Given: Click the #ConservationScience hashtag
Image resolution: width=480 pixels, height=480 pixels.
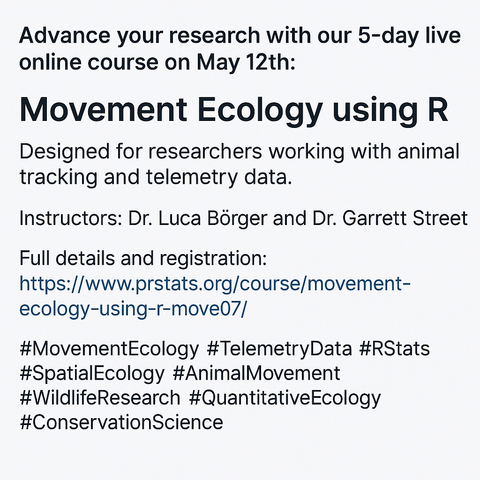Looking at the screenshot, I should pyautogui.click(x=121, y=422).
